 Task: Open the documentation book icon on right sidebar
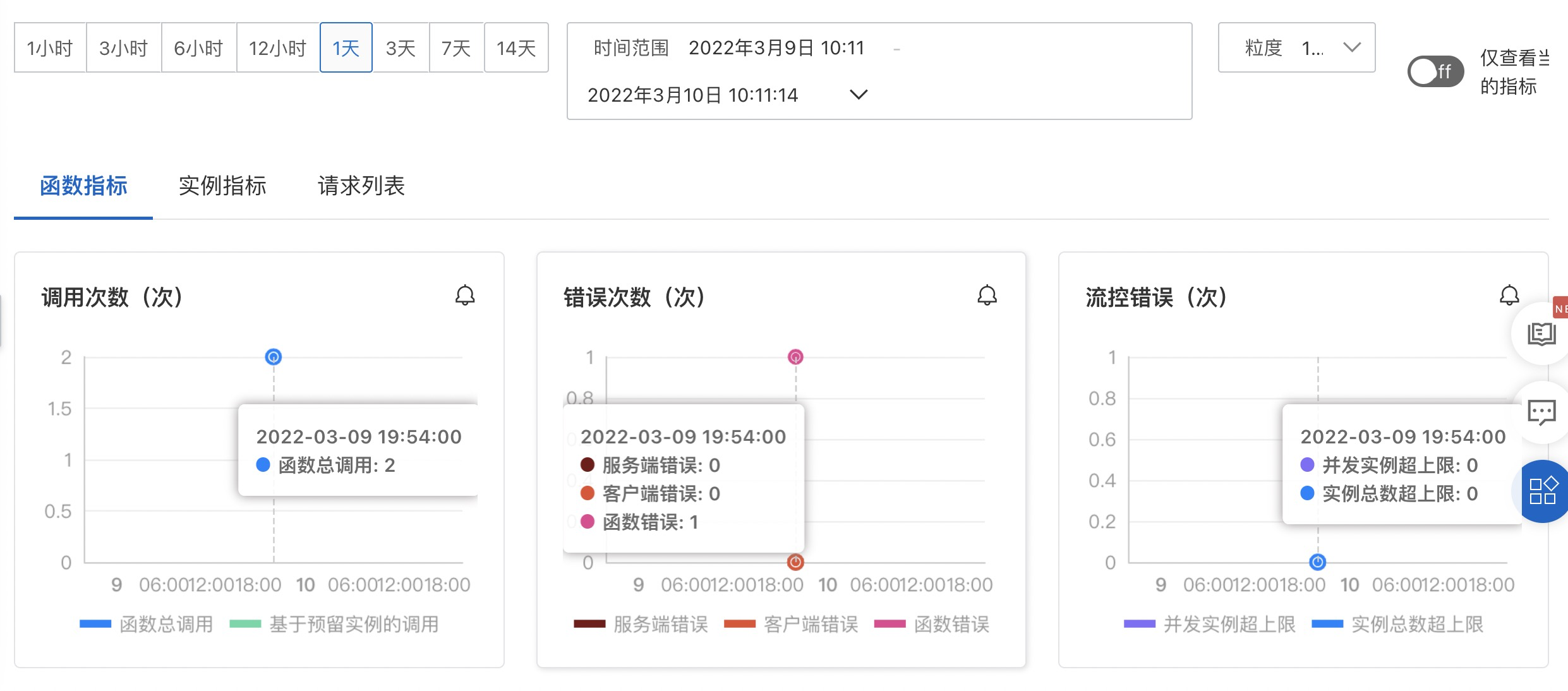pyautogui.click(x=1541, y=333)
